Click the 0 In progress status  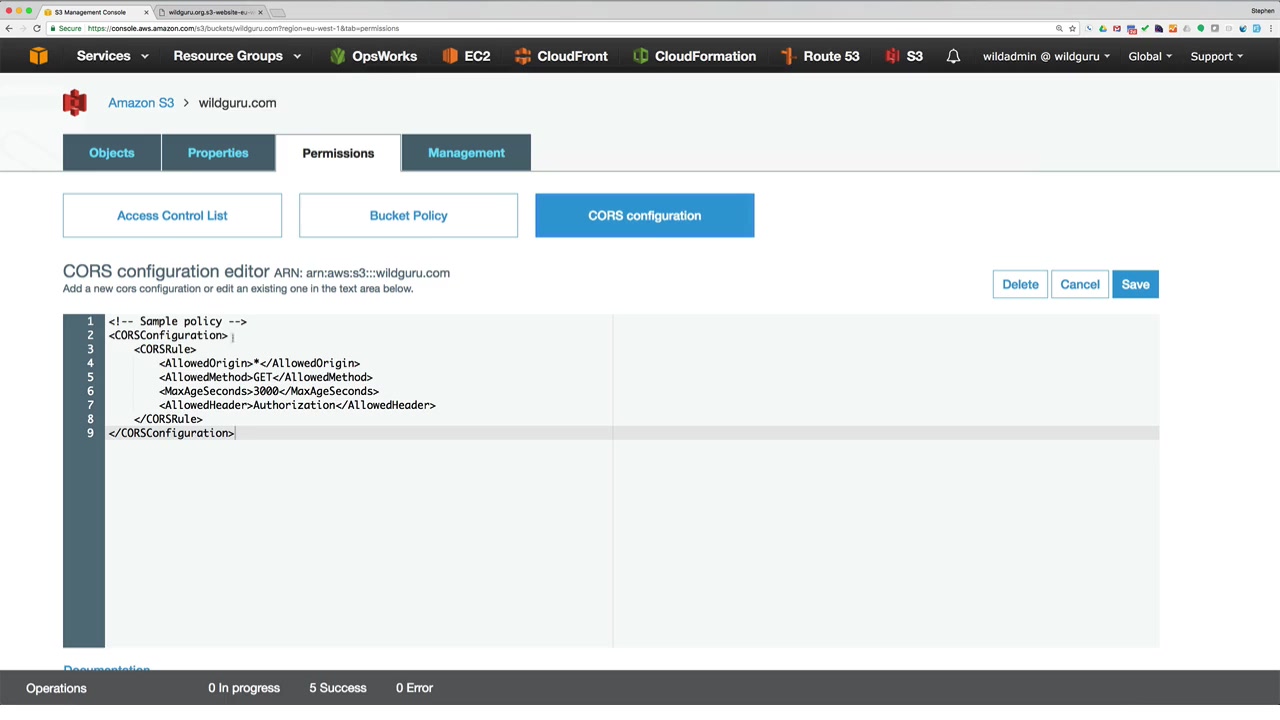coord(244,688)
